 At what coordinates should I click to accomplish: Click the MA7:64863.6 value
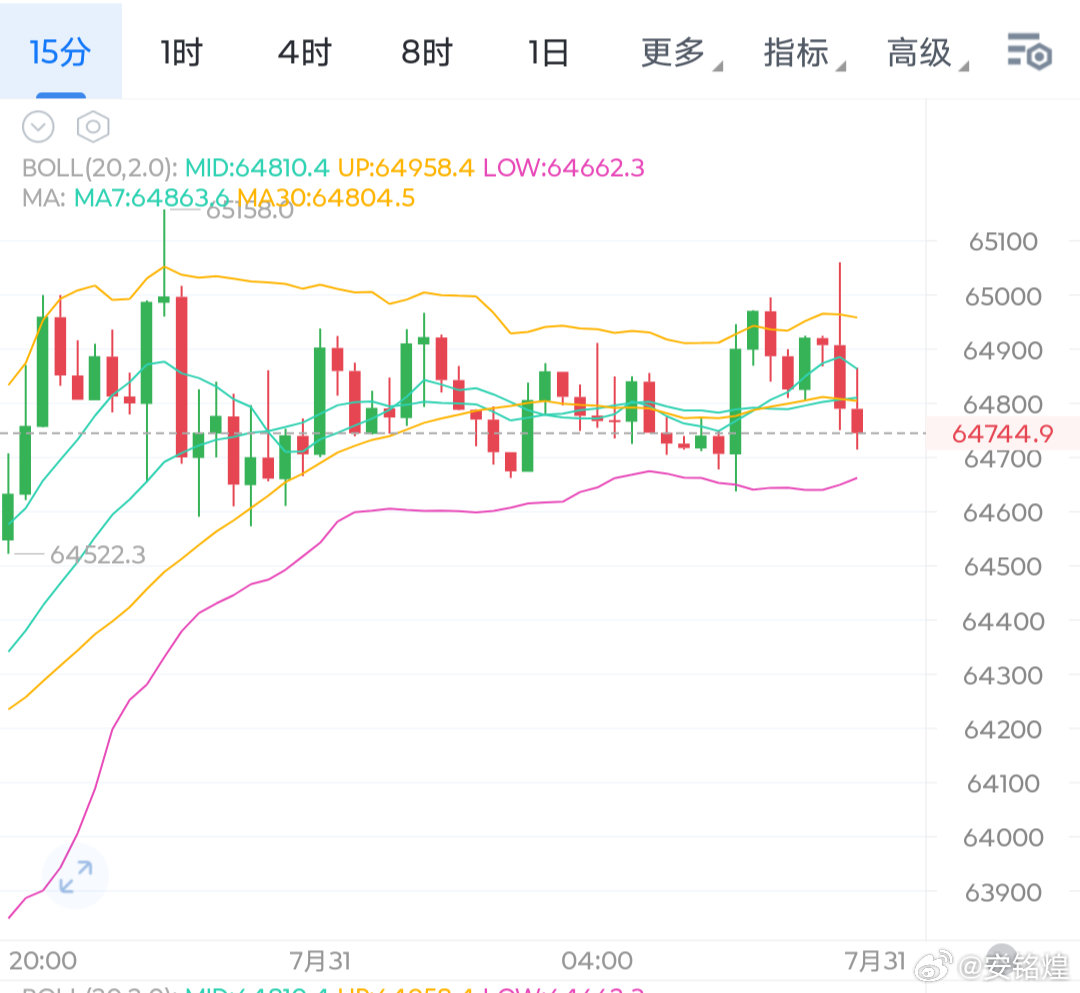point(152,198)
